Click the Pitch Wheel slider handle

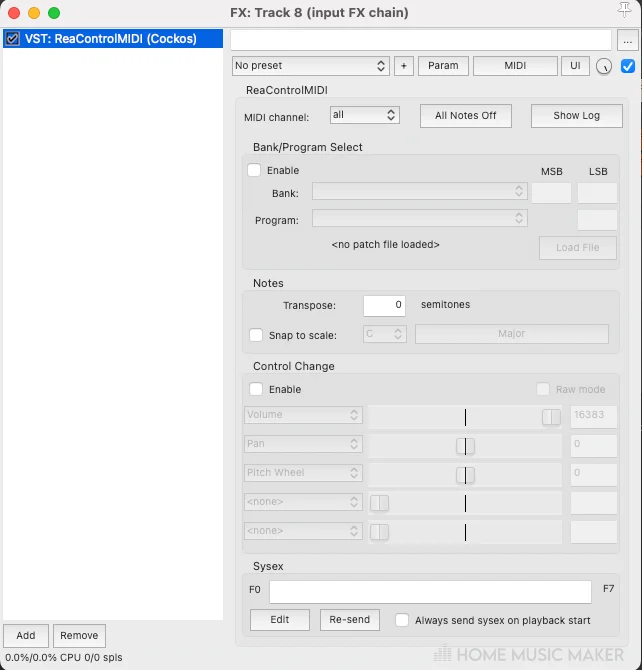[x=465, y=475]
